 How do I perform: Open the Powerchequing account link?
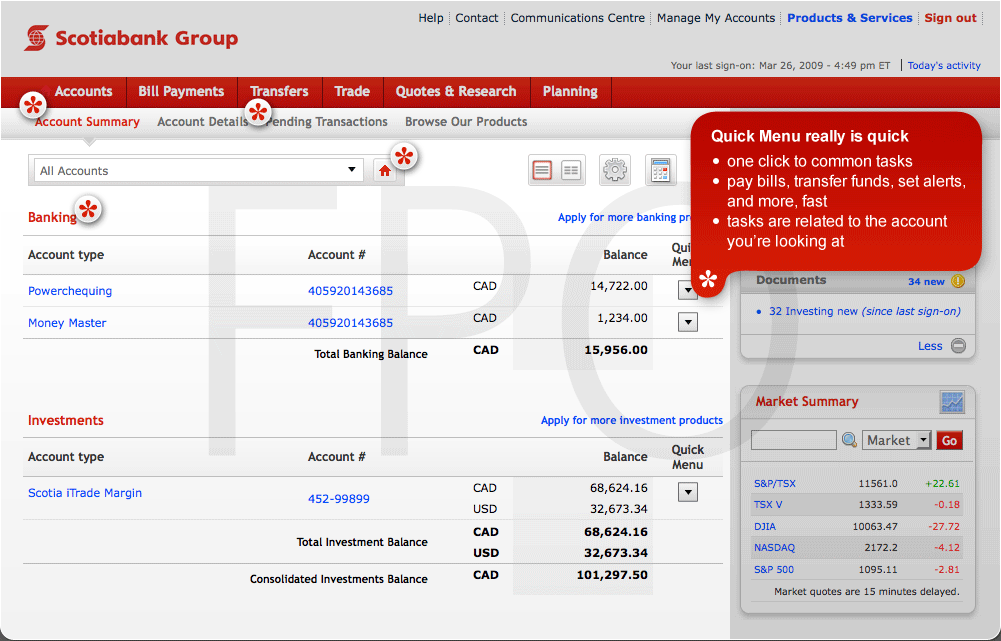click(x=70, y=291)
